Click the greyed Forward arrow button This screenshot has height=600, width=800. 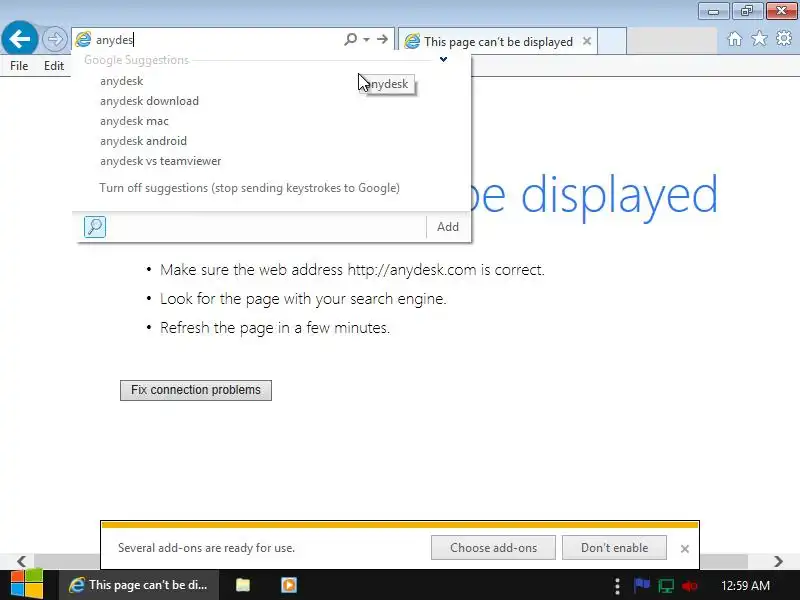click(55, 39)
